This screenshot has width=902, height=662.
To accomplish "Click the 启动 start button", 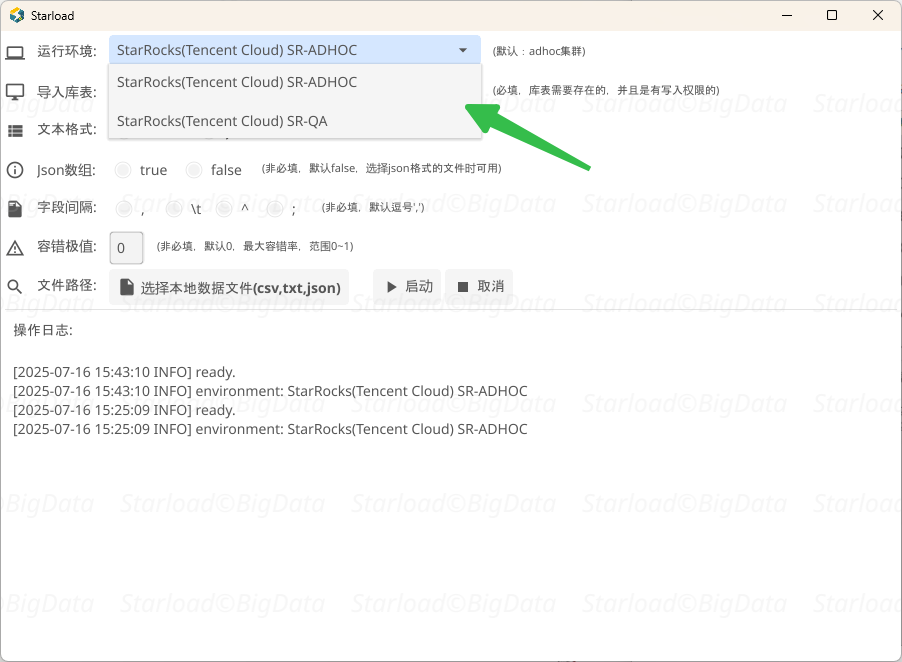I will pyautogui.click(x=407, y=286).
